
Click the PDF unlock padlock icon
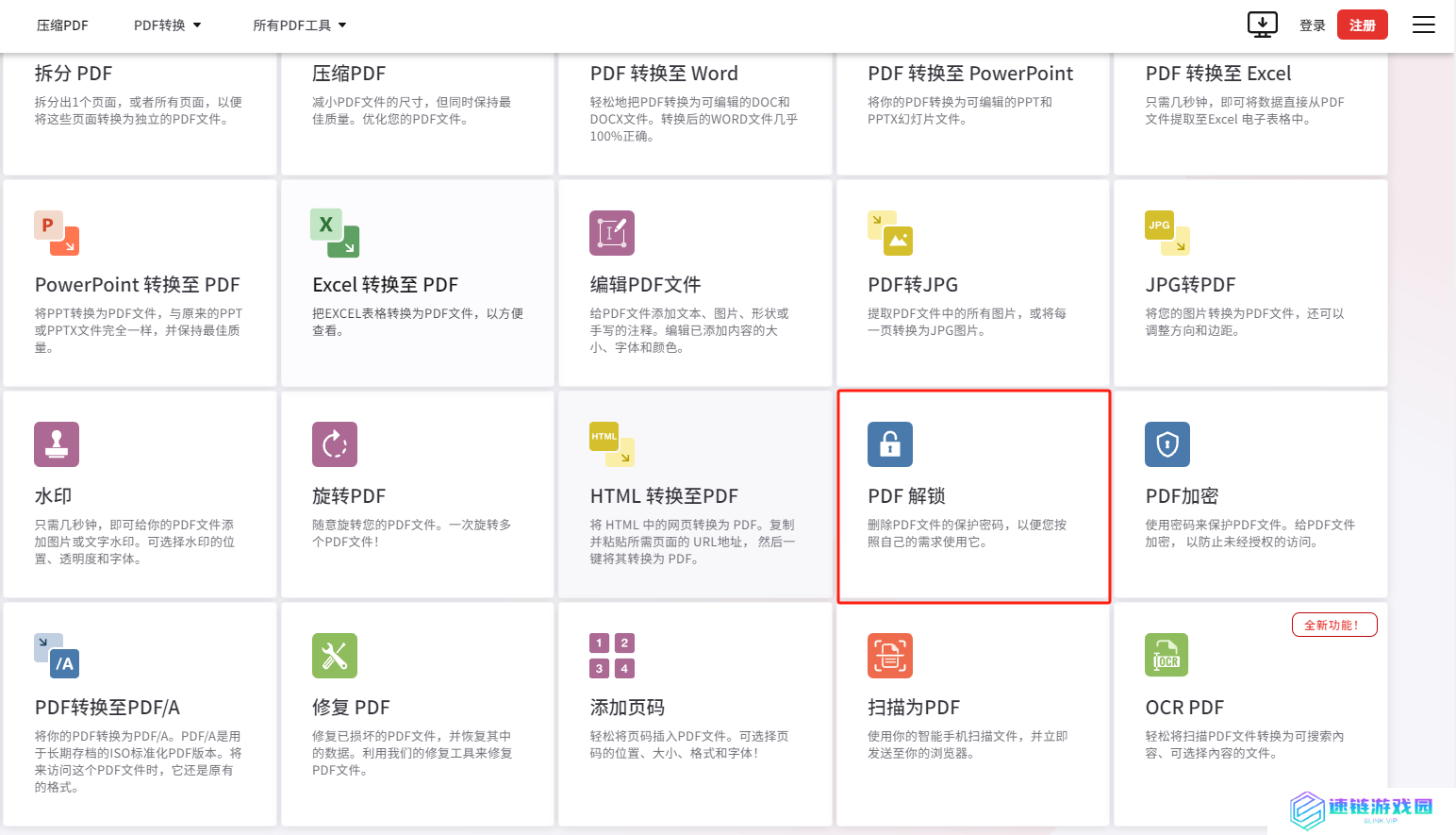point(890,444)
